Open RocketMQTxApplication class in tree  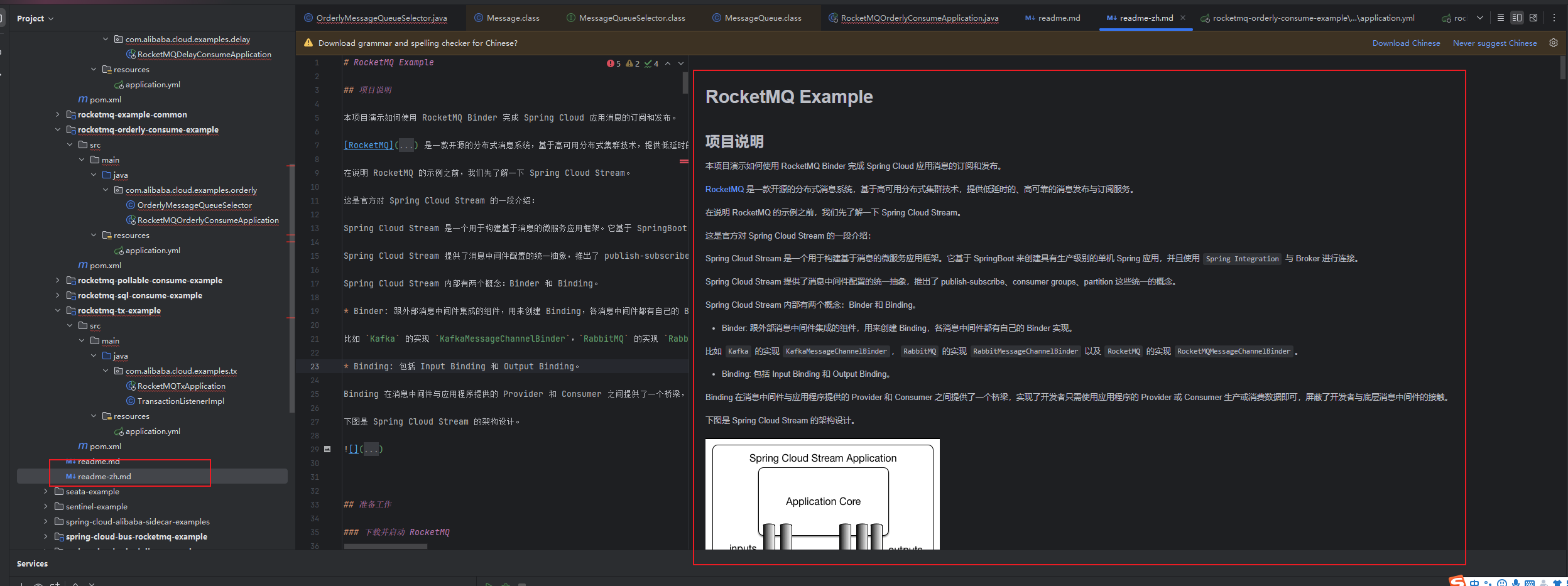pos(181,386)
